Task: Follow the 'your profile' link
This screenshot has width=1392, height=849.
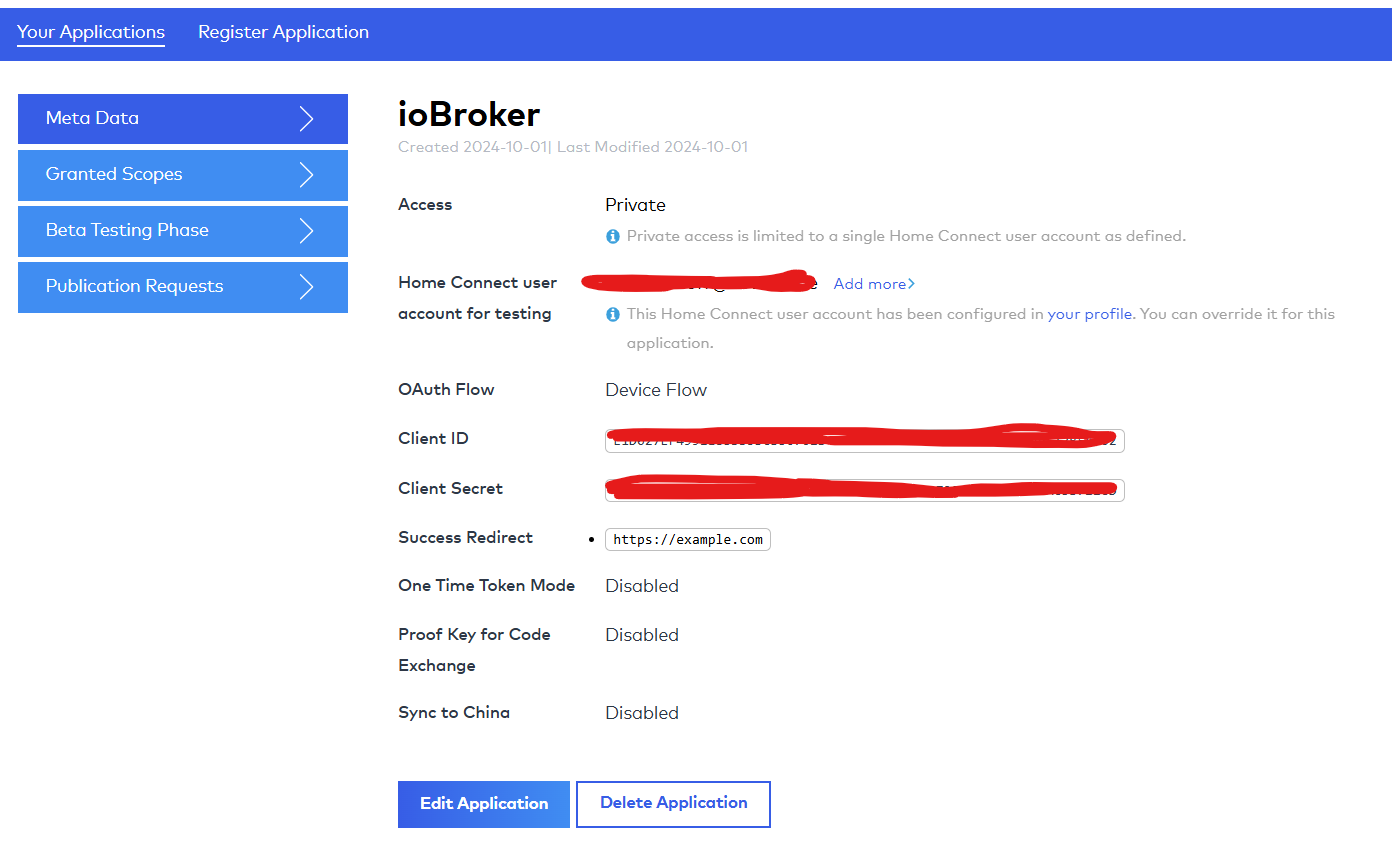Action: tap(1090, 314)
